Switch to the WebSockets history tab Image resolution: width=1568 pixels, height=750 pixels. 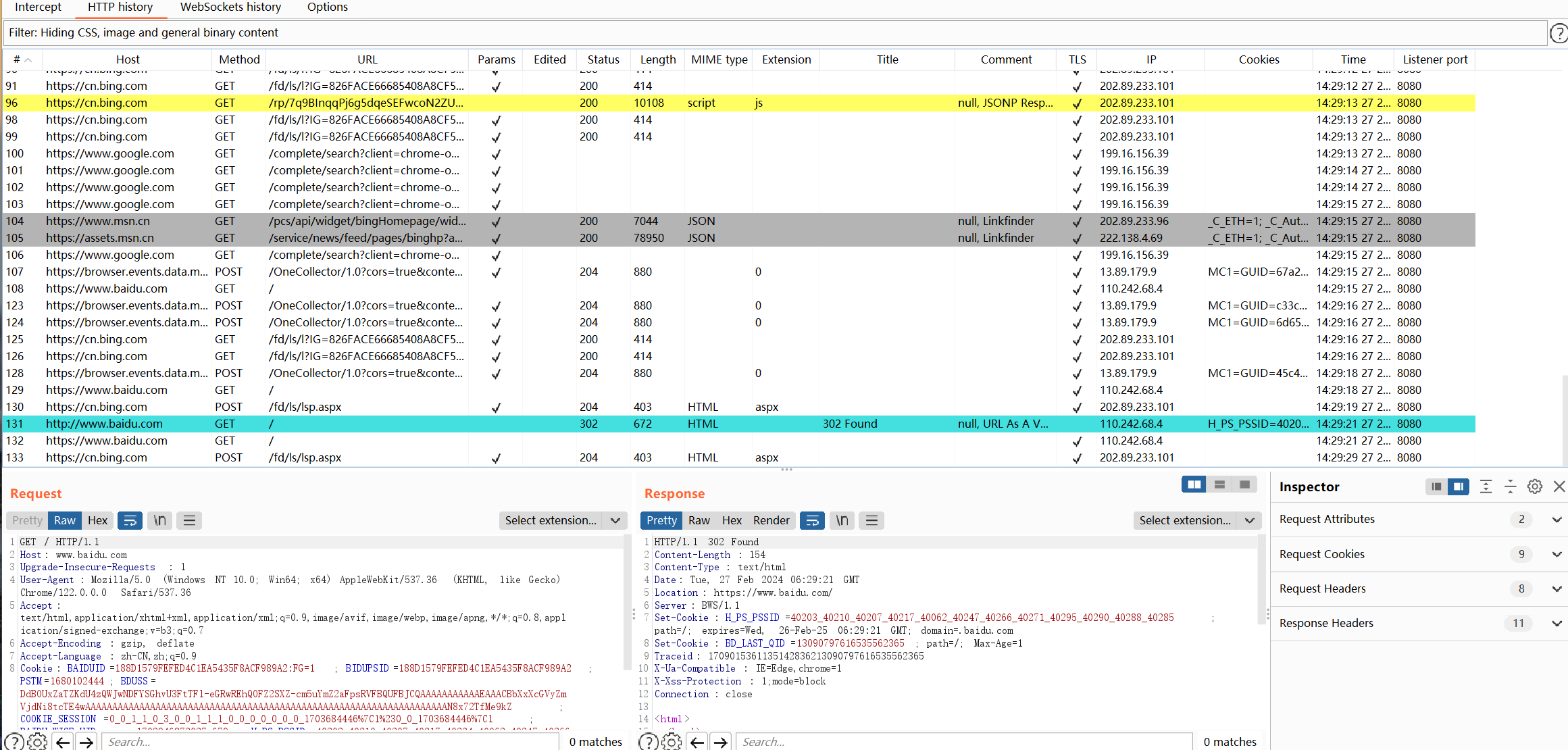click(230, 7)
